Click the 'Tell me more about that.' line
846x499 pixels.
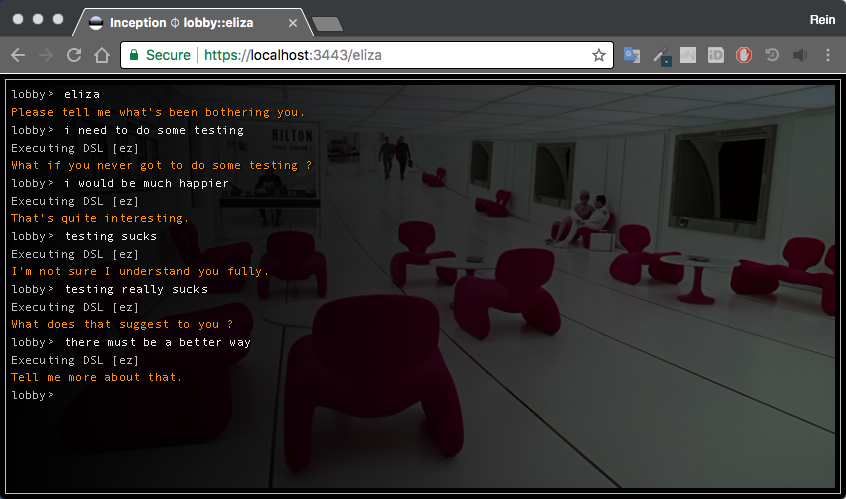coord(97,377)
